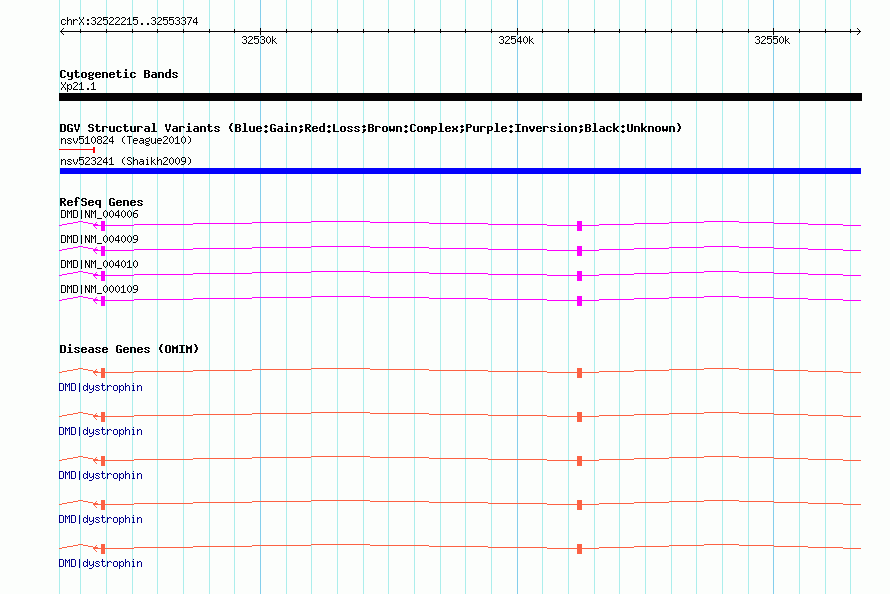Click the right arrowhead of the coordinate ruler
Image resolution: width=890 pixels, height=594 pixels.
[858, 31]
